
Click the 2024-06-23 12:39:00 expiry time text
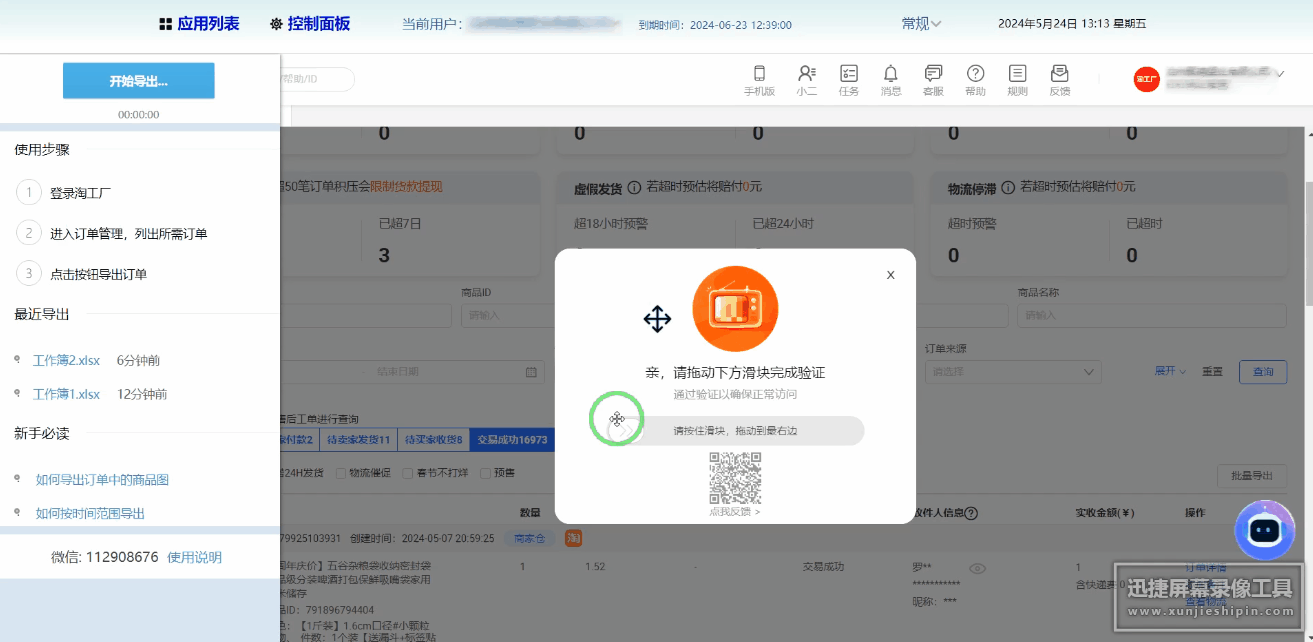pyautogui.click(x=741, y=25)
